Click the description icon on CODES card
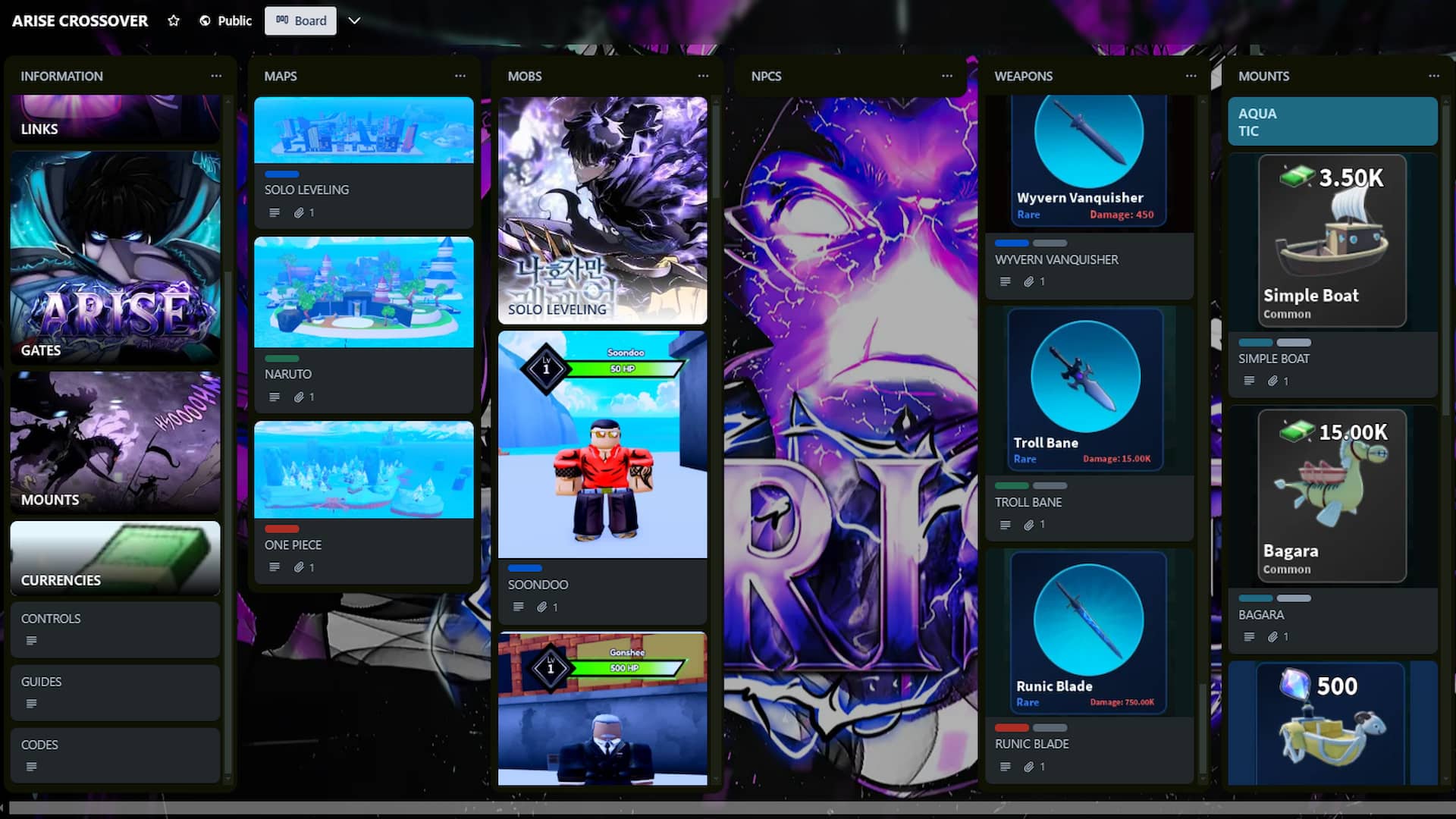Screen dimensions: 1456x819 pos(31,767)
